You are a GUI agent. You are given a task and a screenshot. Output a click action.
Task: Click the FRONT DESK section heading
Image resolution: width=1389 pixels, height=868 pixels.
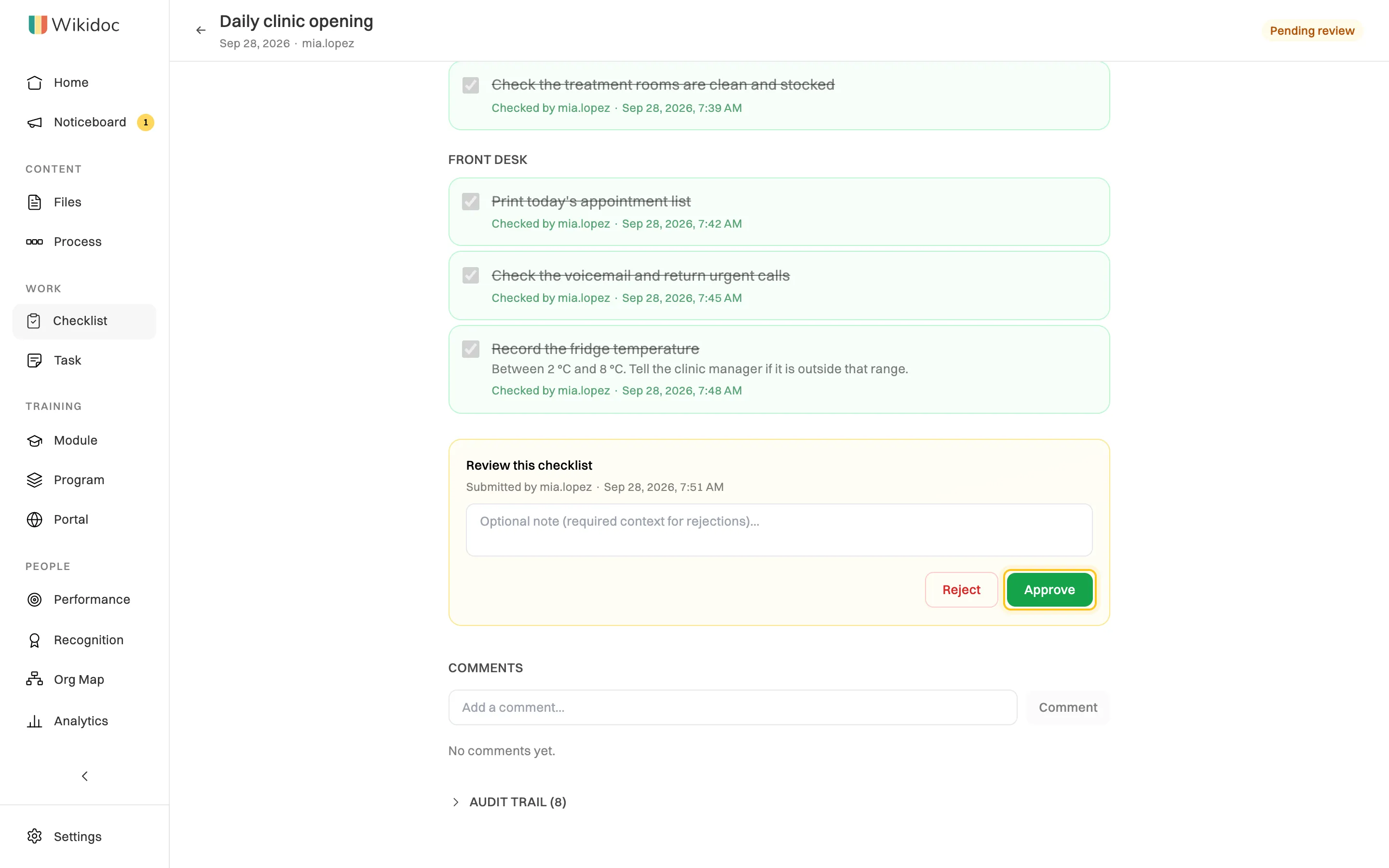click(x=487, y=160)
